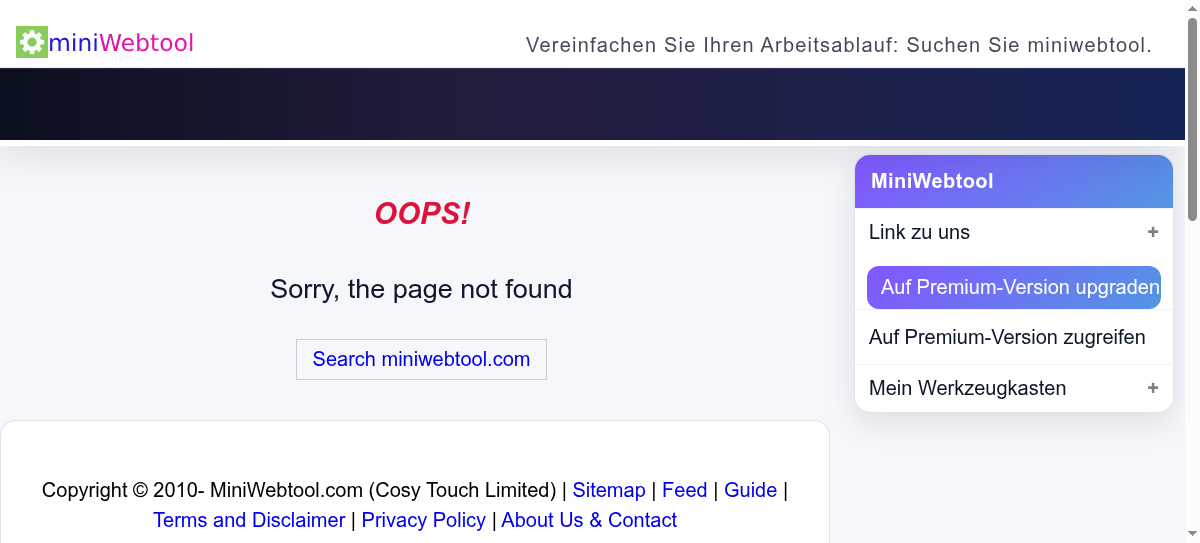Open the Feed footer link
Viewport: 1200px width, 543px height.
[685, 490]
